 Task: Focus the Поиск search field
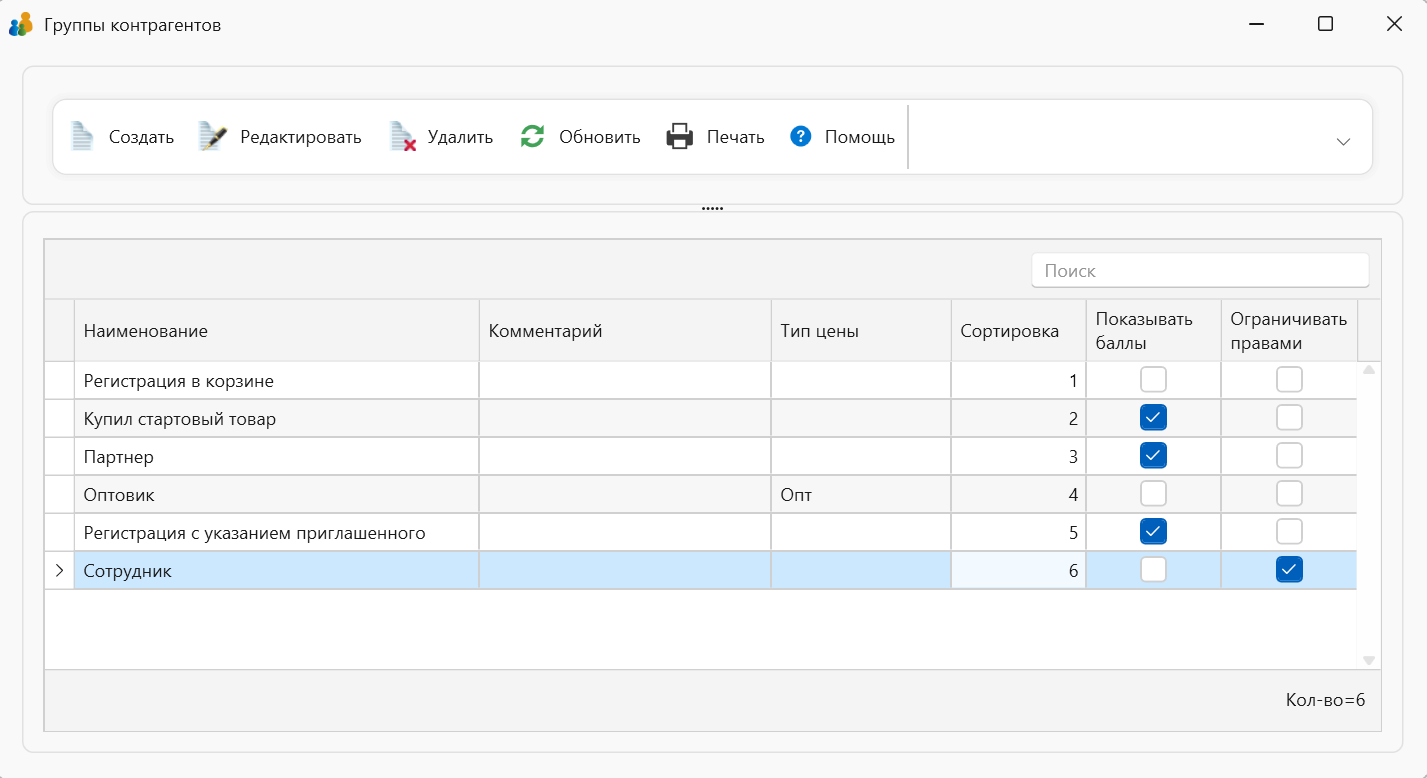point(1200,271)
